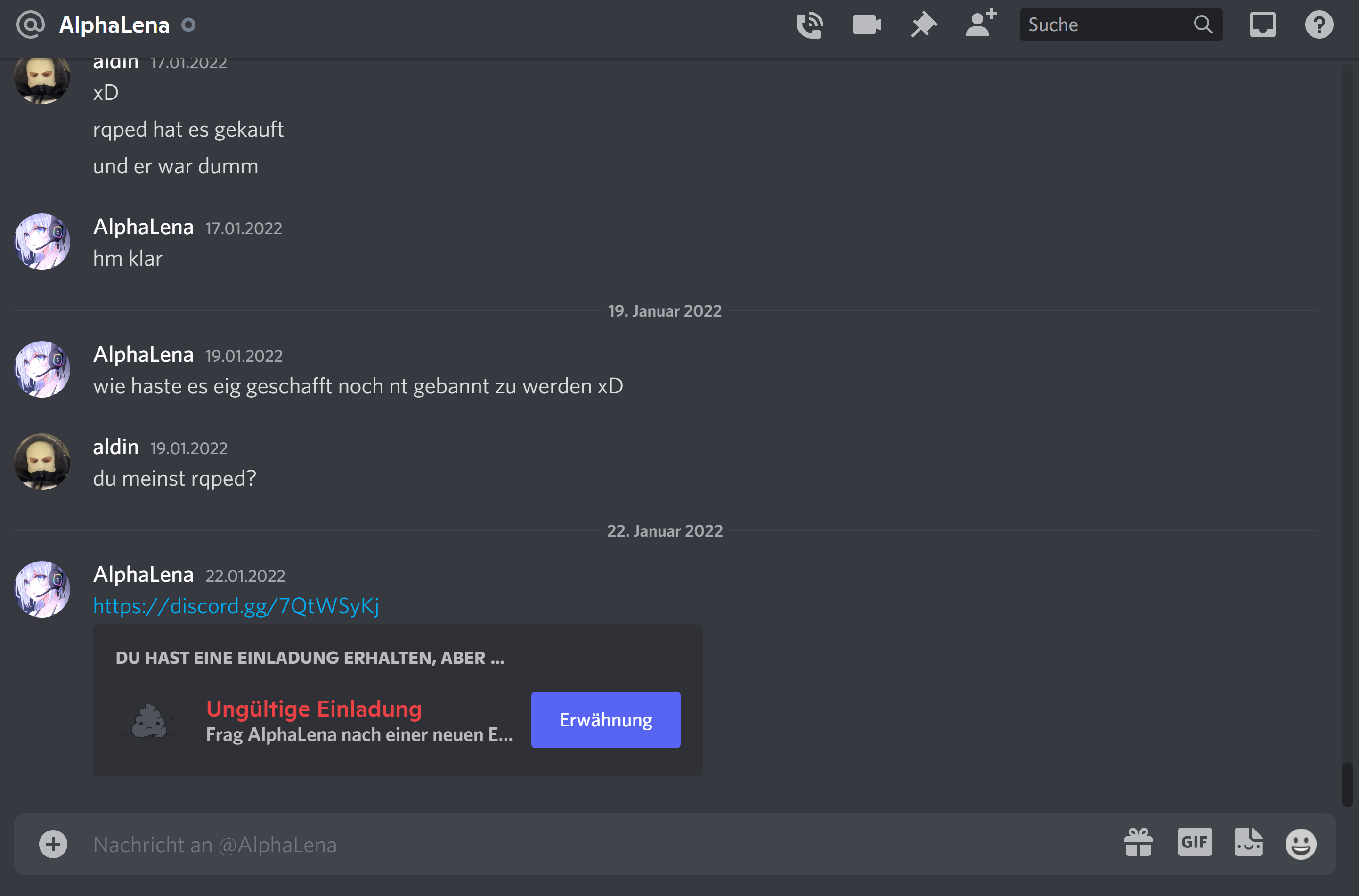1359x896 pixels.
Task: Click the AlphaLena username on the 'hm klar' message
Action: click(143, 227)
